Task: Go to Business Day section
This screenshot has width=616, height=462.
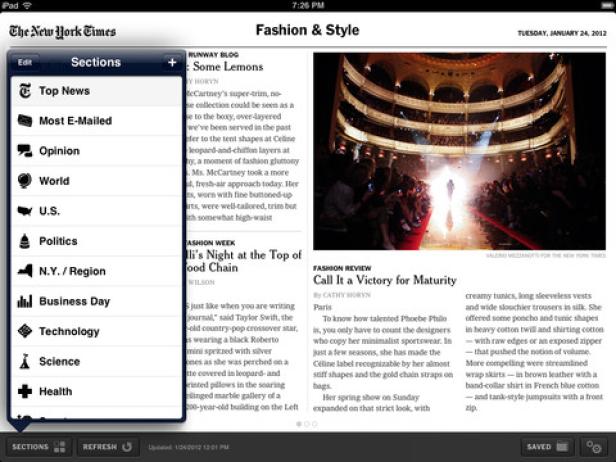Action: 97,301
